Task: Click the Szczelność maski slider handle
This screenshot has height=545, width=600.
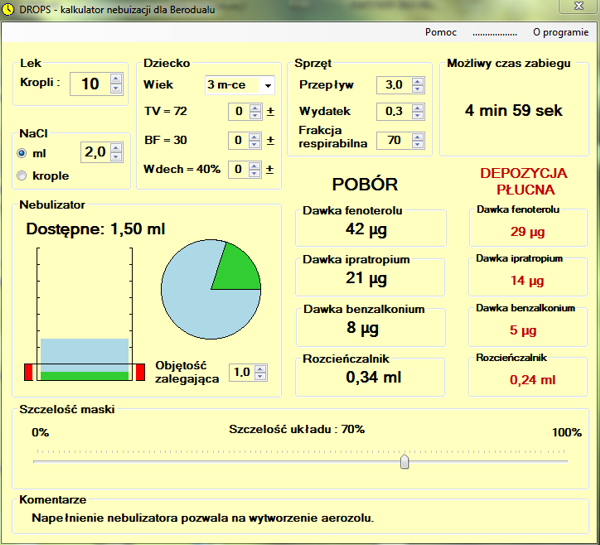Action: (x=404, y=461)
